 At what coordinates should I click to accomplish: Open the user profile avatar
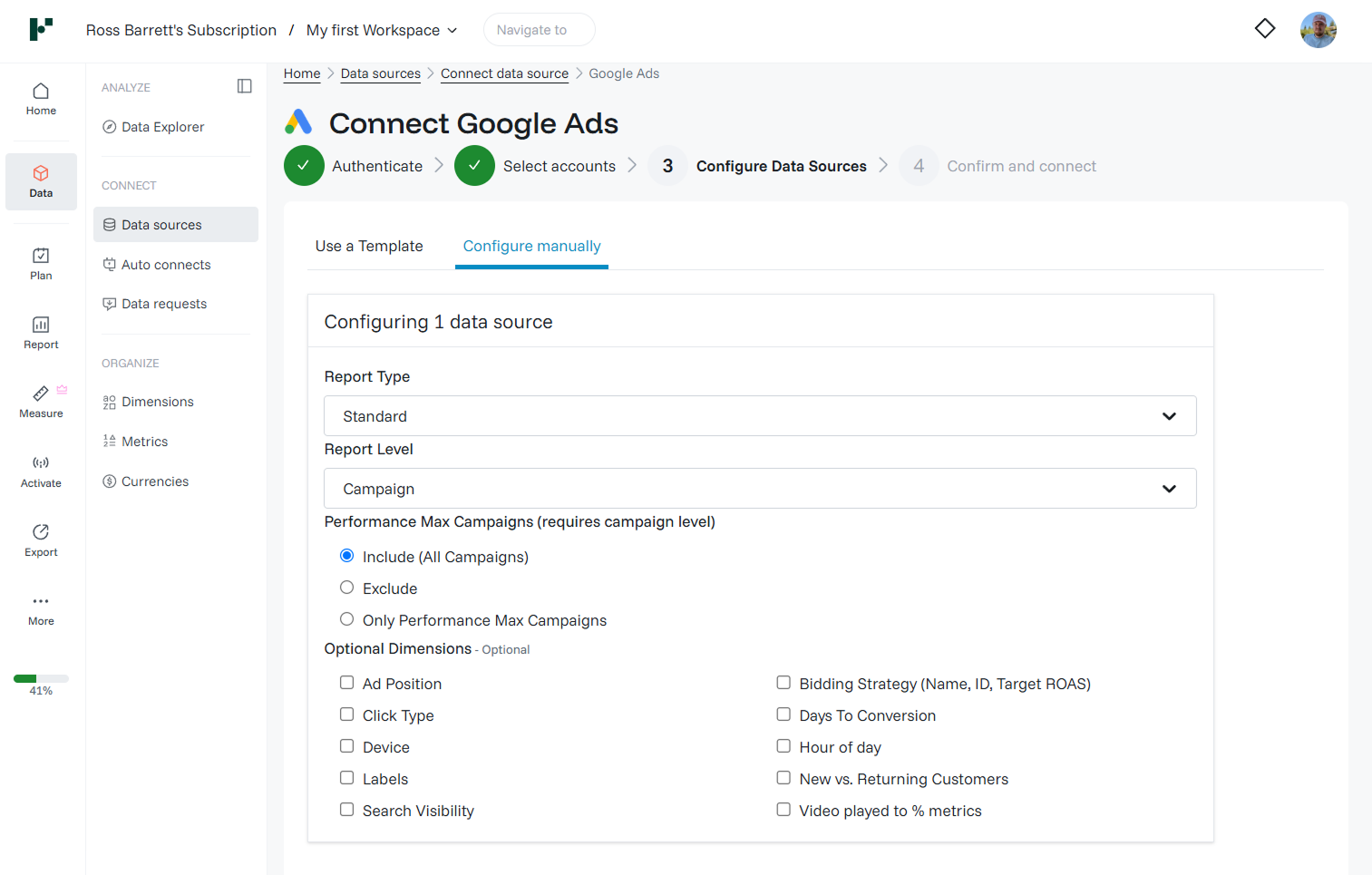coord(1318,30)
